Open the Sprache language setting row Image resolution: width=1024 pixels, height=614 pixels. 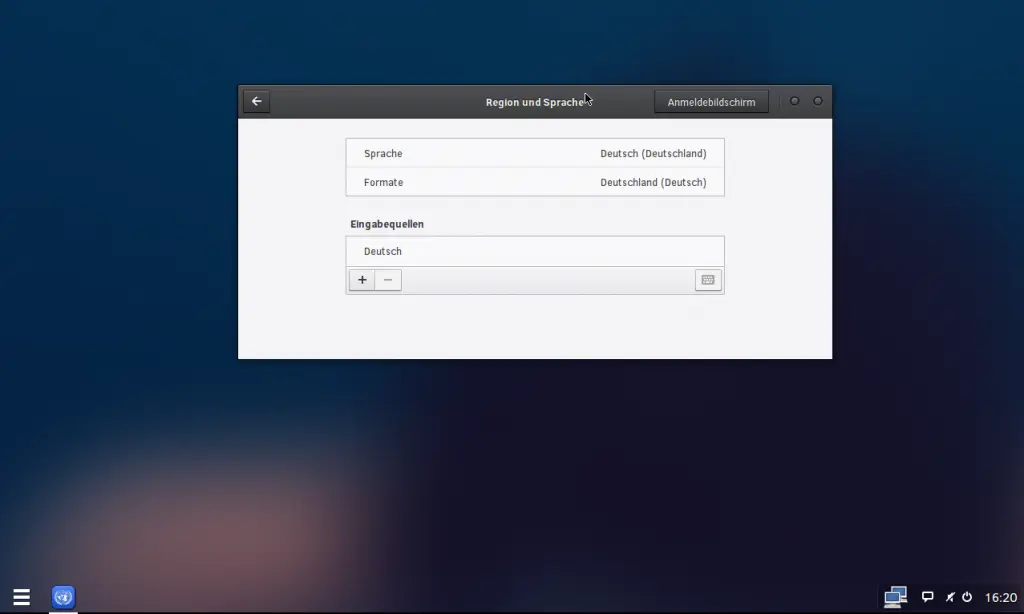[x=535, y=153]
